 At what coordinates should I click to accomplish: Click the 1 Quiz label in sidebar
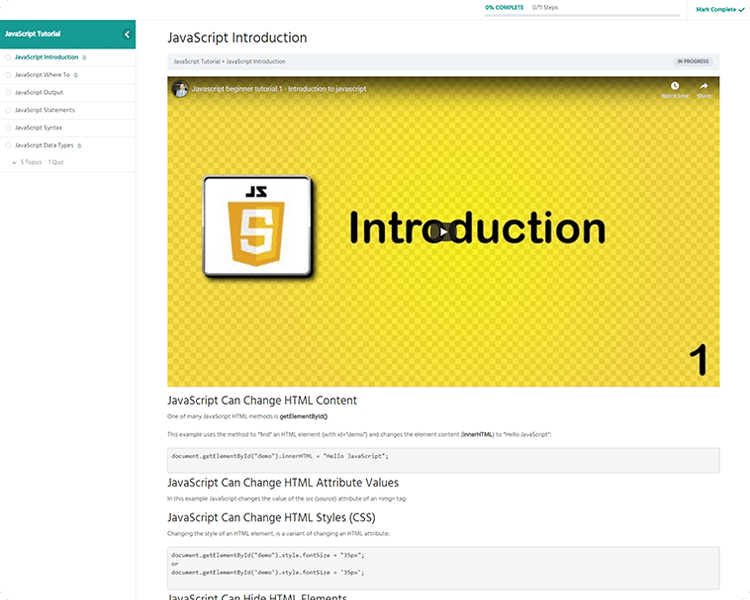pos(56,163)
